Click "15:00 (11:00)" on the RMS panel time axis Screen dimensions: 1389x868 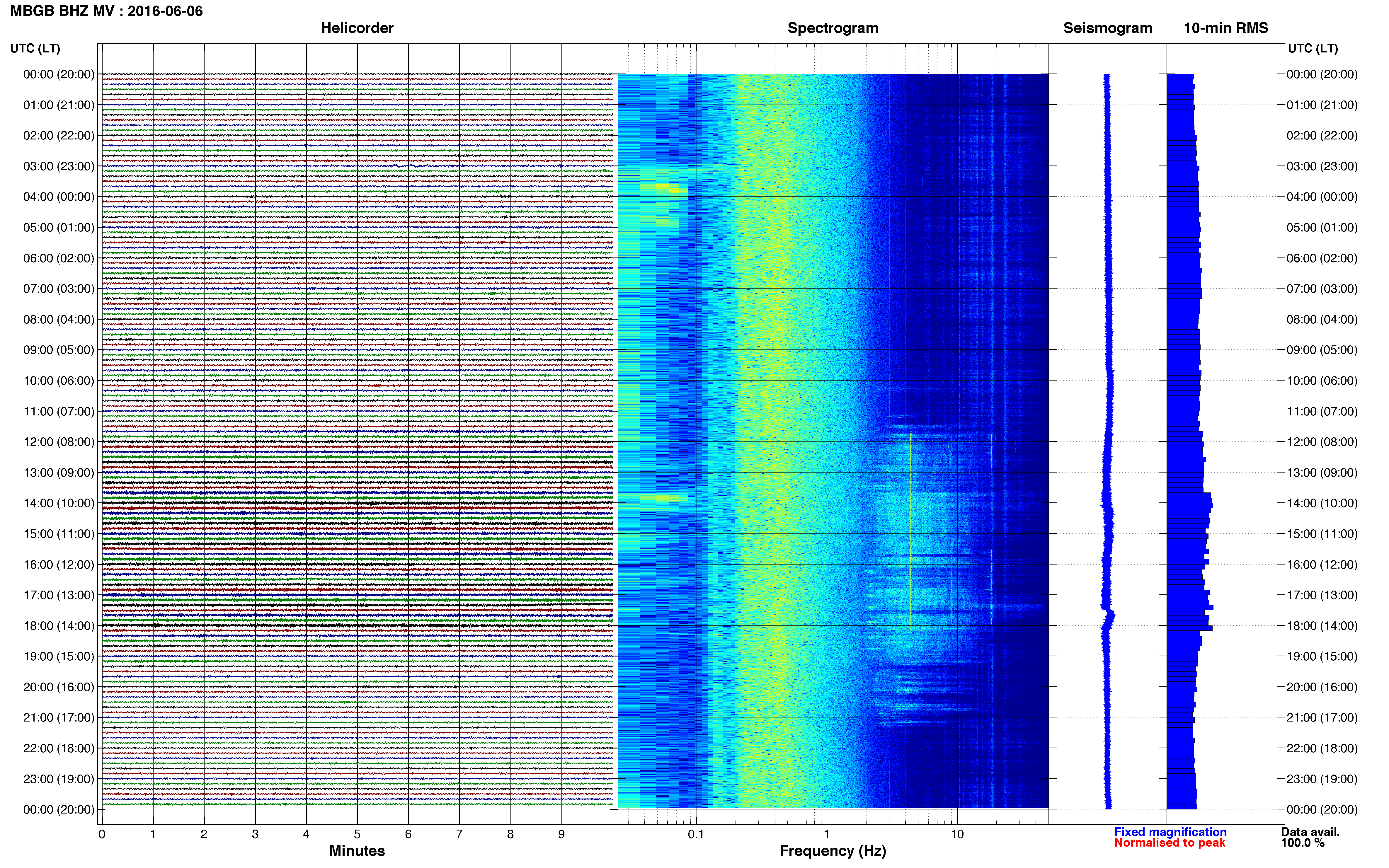pyautogui.click(x=1322, y=534)
